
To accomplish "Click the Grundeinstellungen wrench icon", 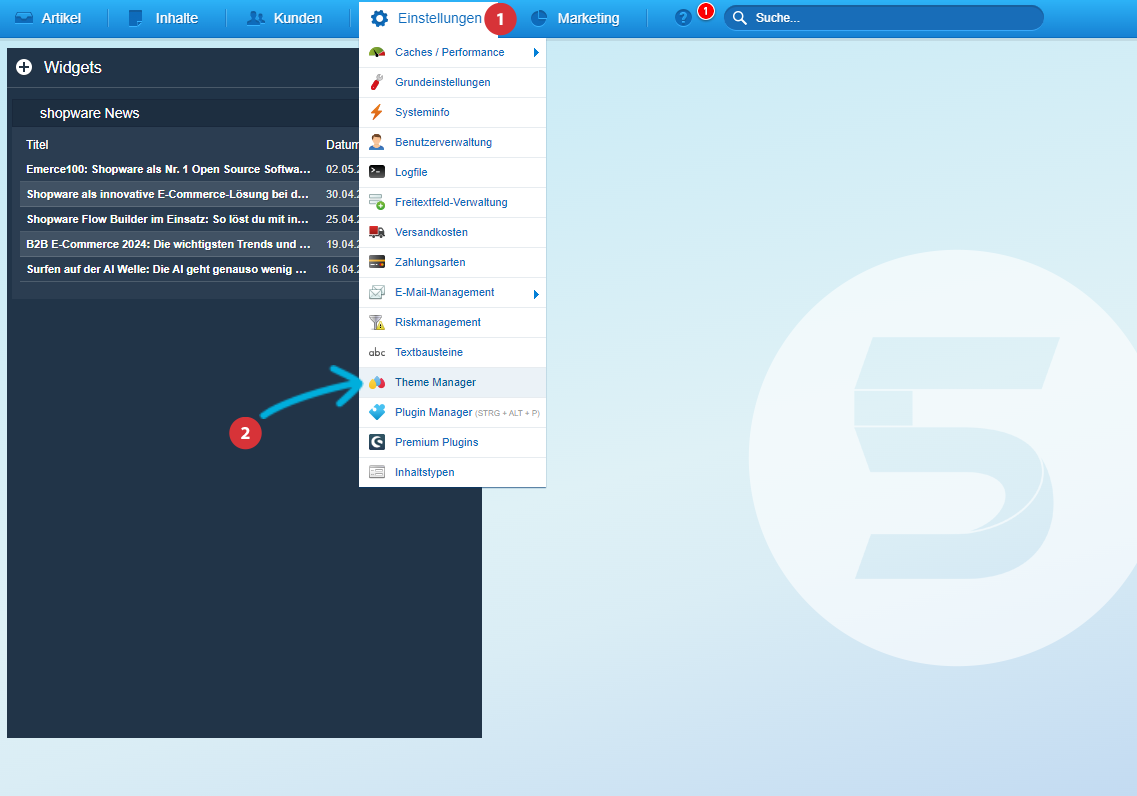I will pyautogui.click(x=376, y=82).
